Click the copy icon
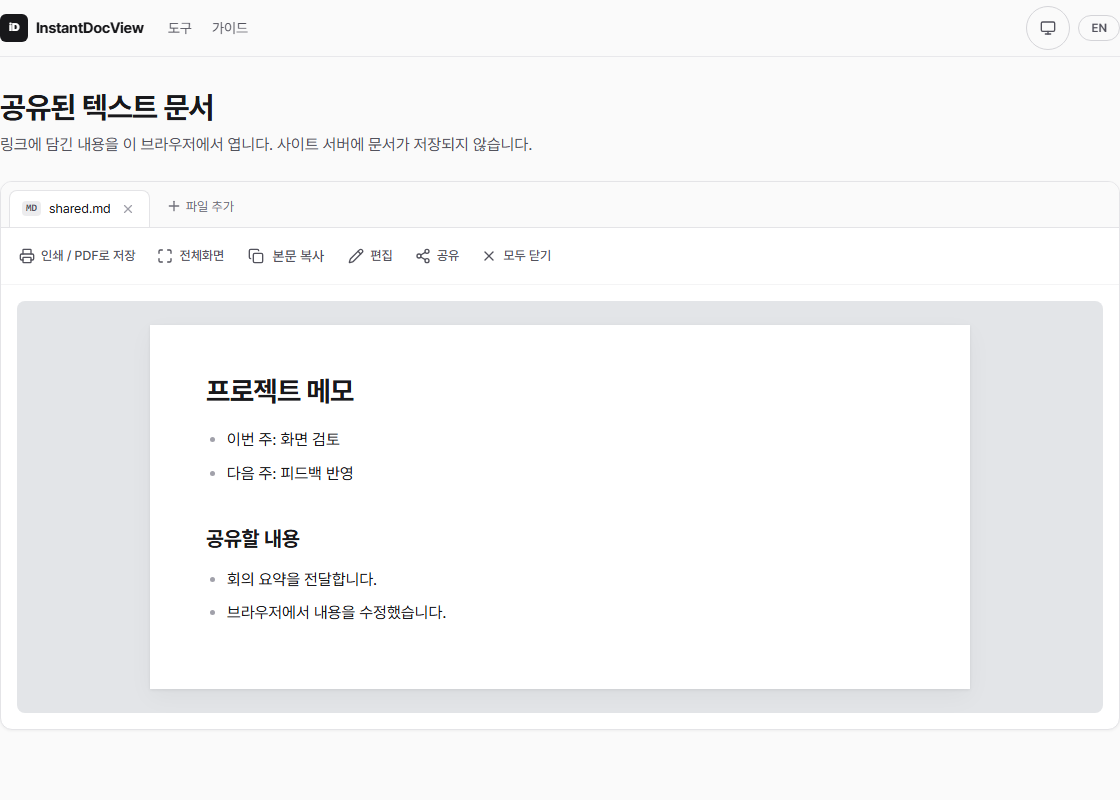The height and width of the screenshot is (800, 1120). 256,256
